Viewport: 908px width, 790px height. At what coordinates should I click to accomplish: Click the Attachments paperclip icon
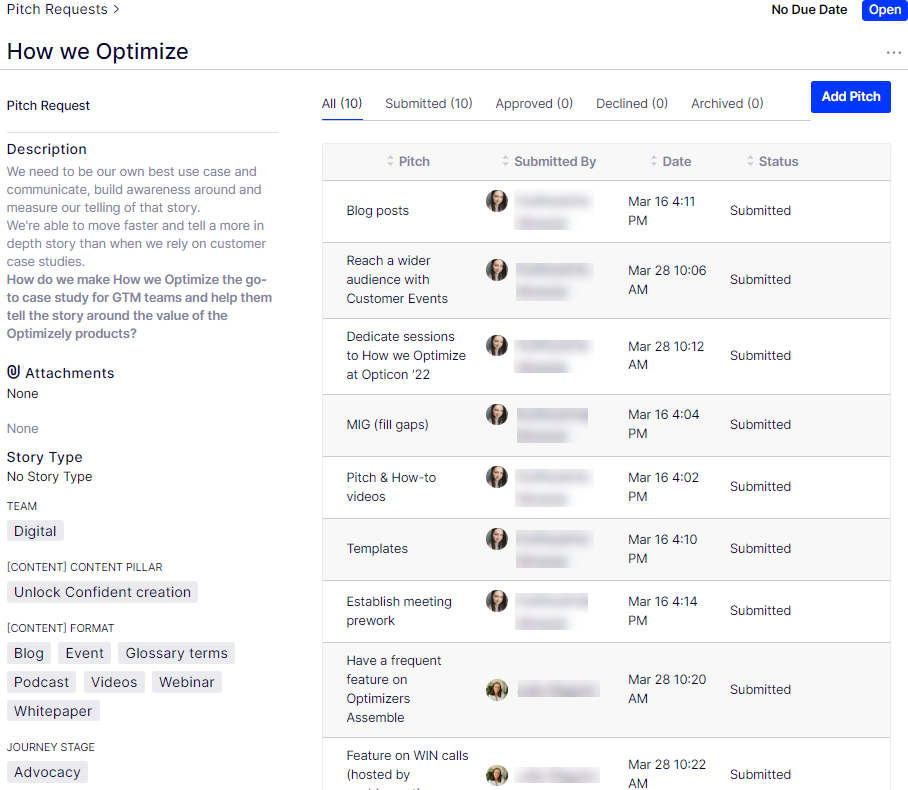pyautogui.click(x=13, y=372)
